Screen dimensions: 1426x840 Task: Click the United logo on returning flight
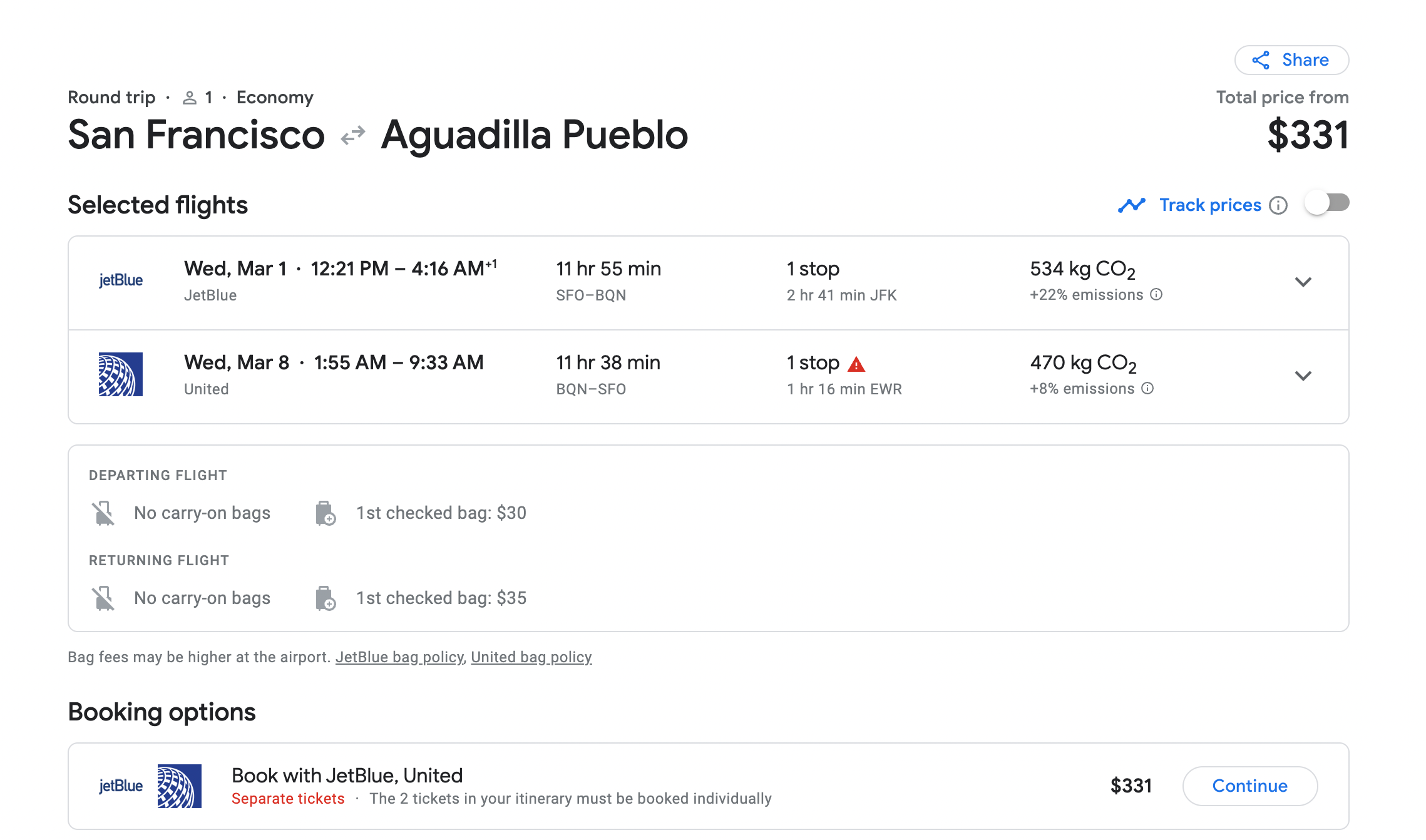coord(121,374)
